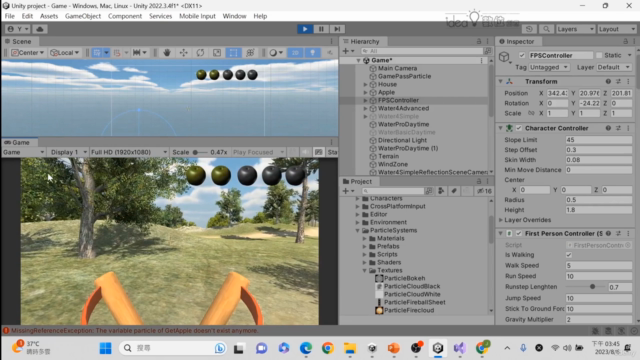Open the draw mode shading dropdown

coord(276,53)
